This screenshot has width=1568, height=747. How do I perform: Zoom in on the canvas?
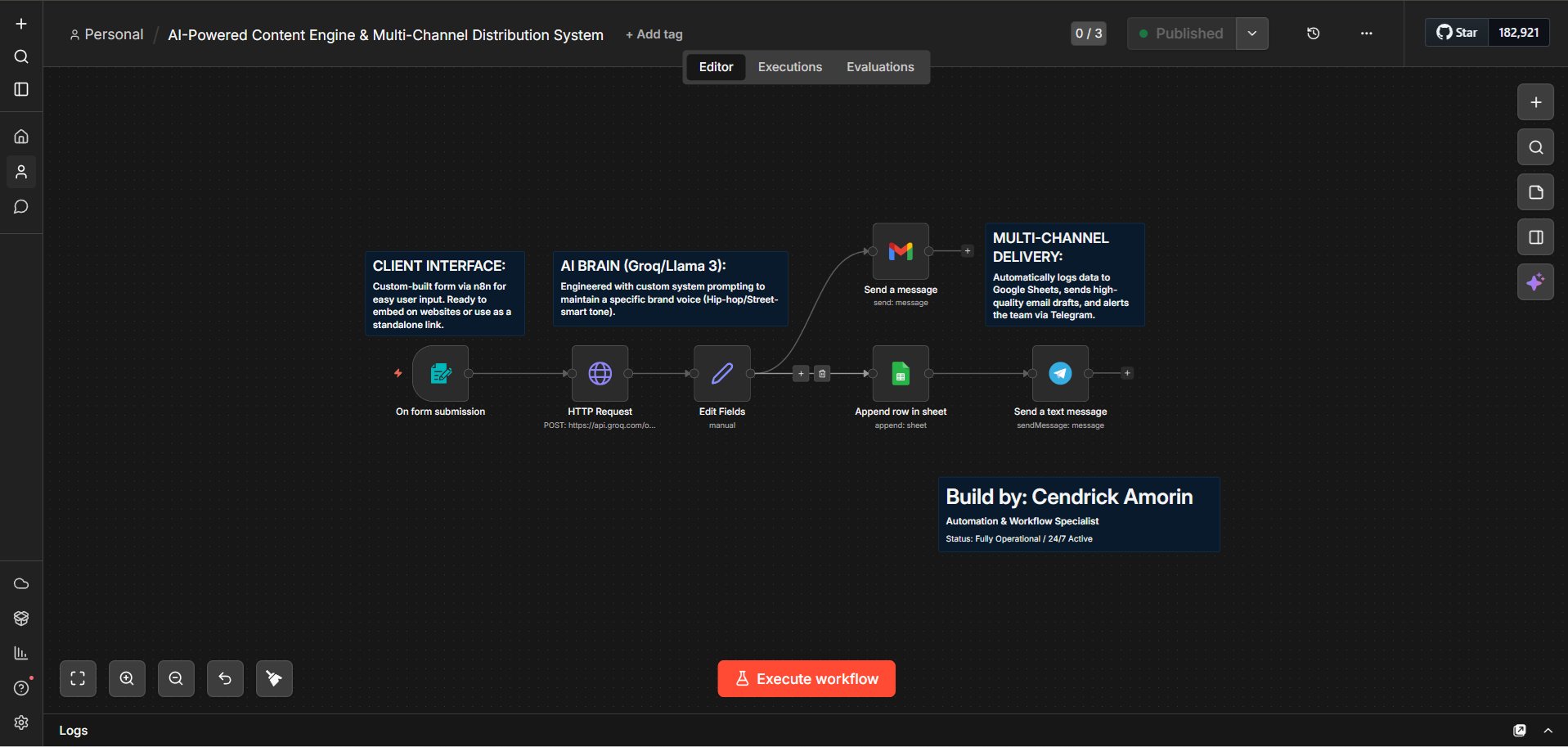point(127,678)
